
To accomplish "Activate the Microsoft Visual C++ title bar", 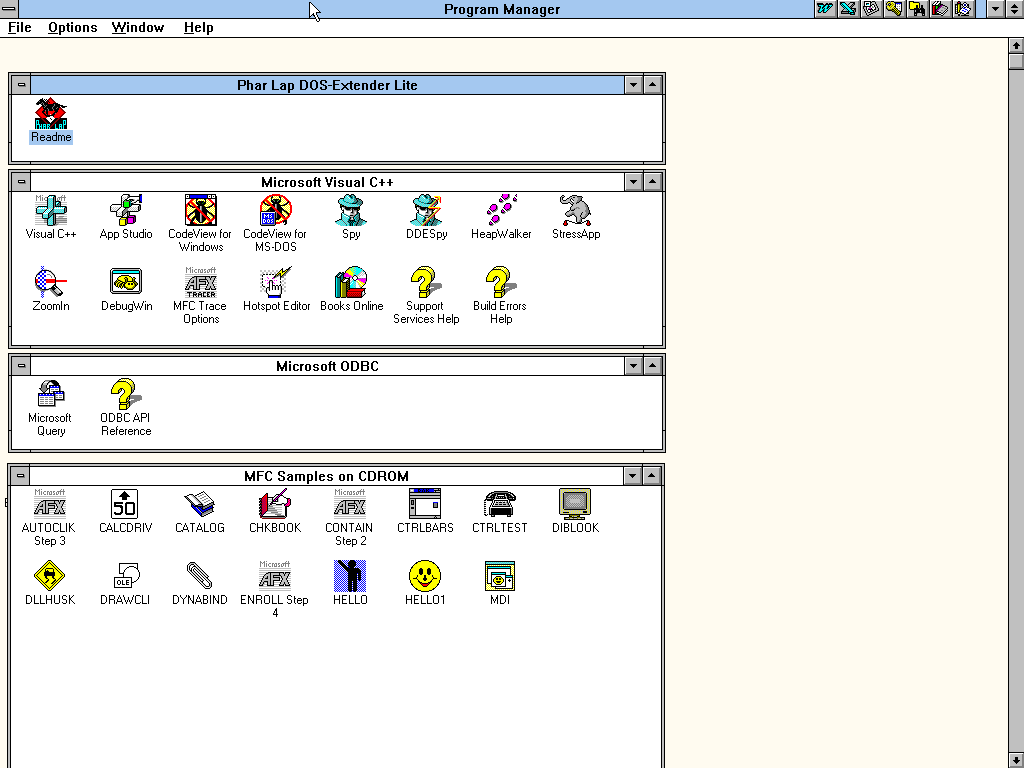I will [327, 182].
